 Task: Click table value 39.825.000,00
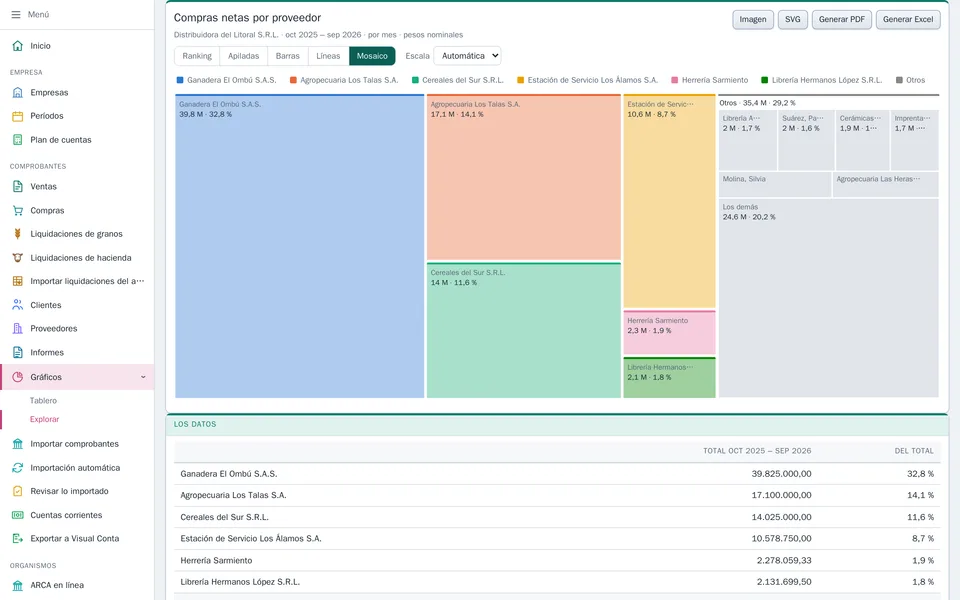click(x=781, y=474)
